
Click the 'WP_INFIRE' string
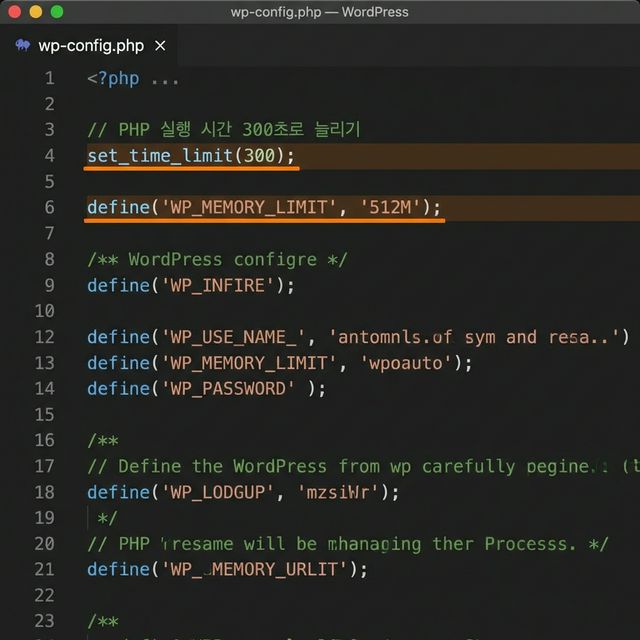(217, 285)
